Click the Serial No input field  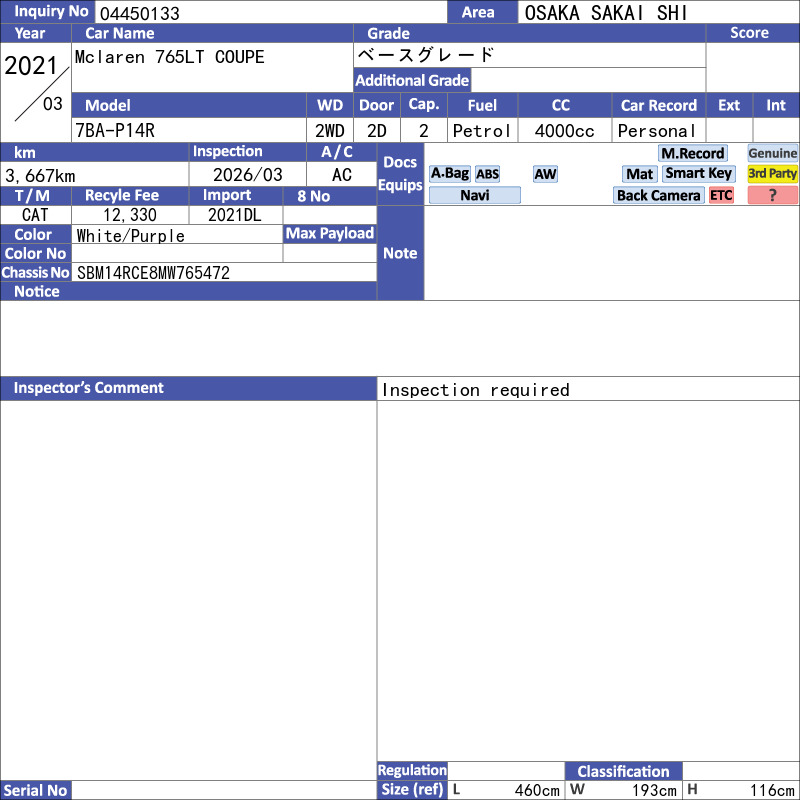pyautogui.click(x=224, y=790)
